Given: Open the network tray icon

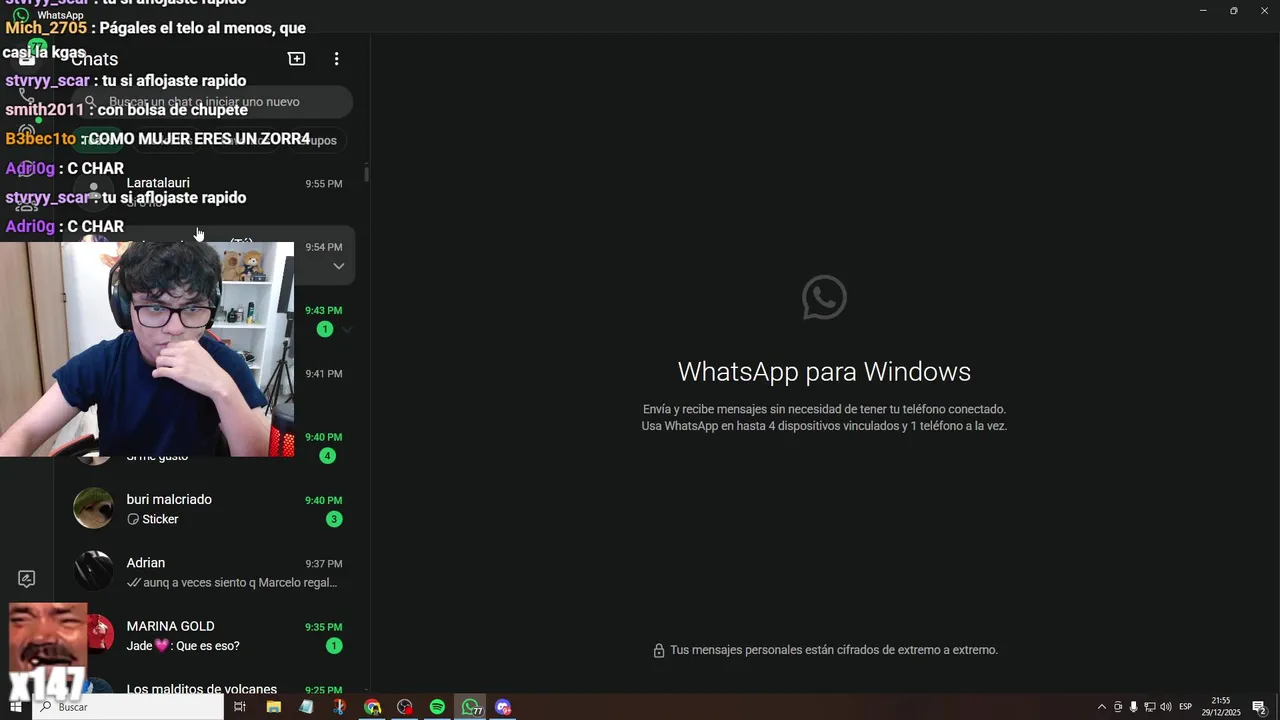Looking at the screenshot, I should [1149, 707].
